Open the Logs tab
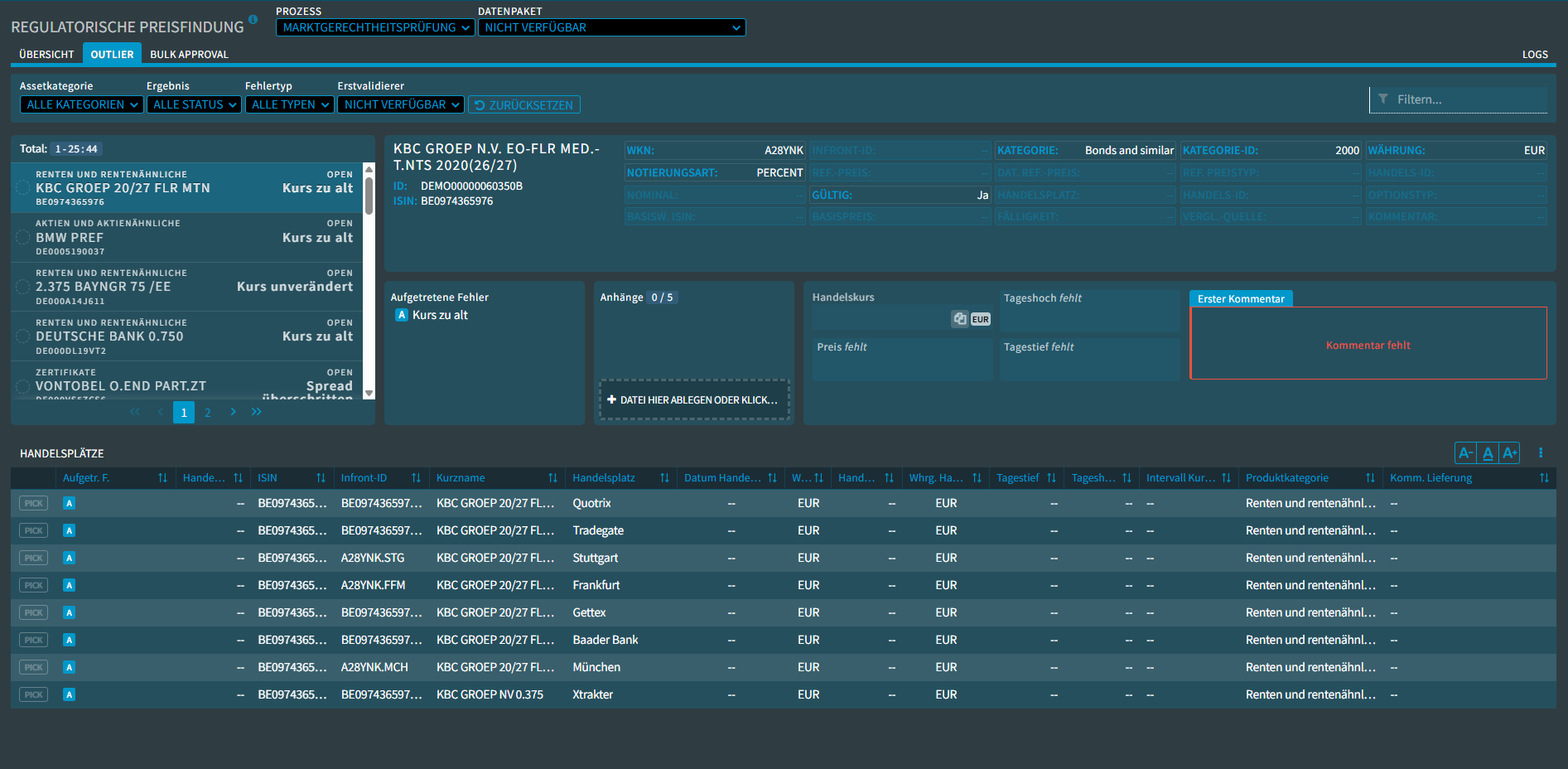The width and height of the screenshot is (1568, 769). click(1535, 54)
